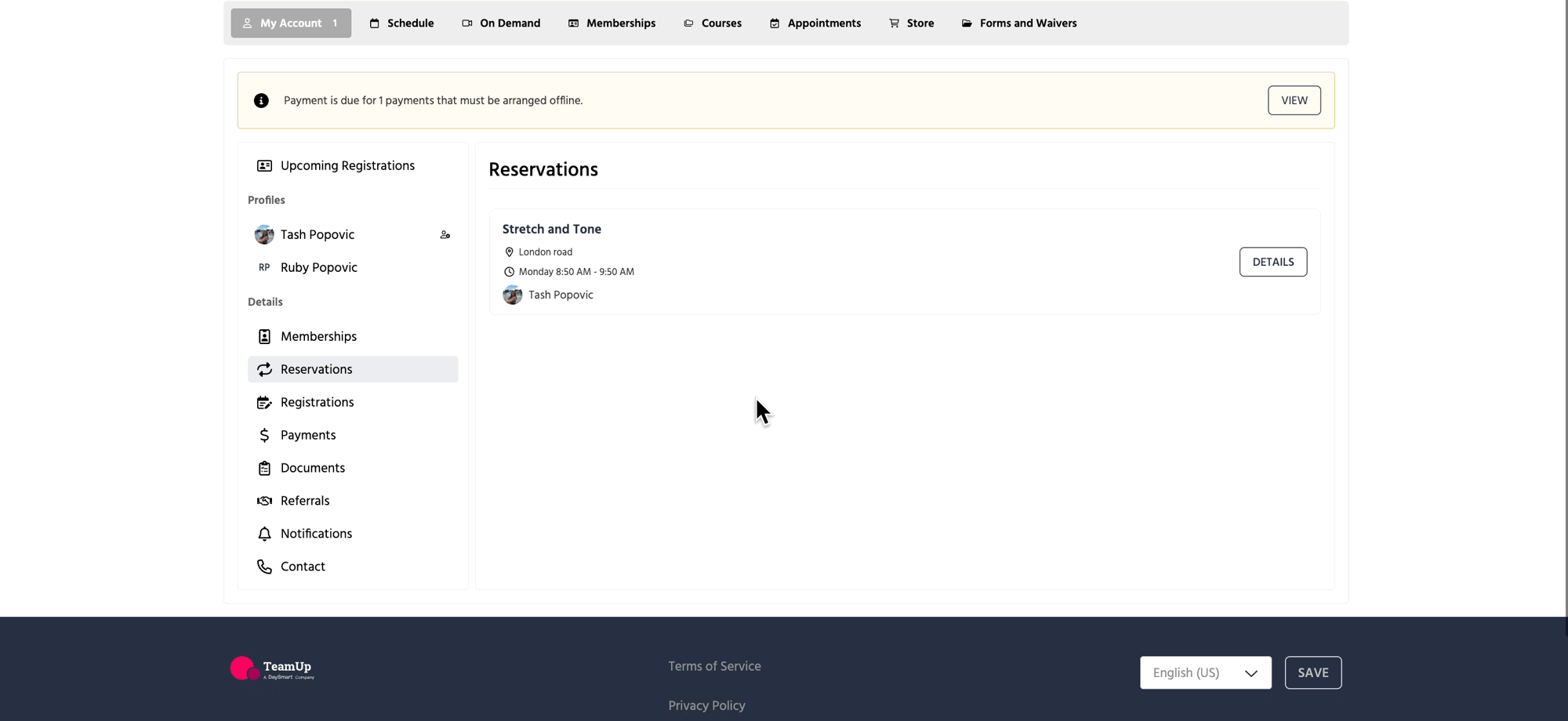
Task: Click the handshake Referrals icon
Action: [264, 501]
